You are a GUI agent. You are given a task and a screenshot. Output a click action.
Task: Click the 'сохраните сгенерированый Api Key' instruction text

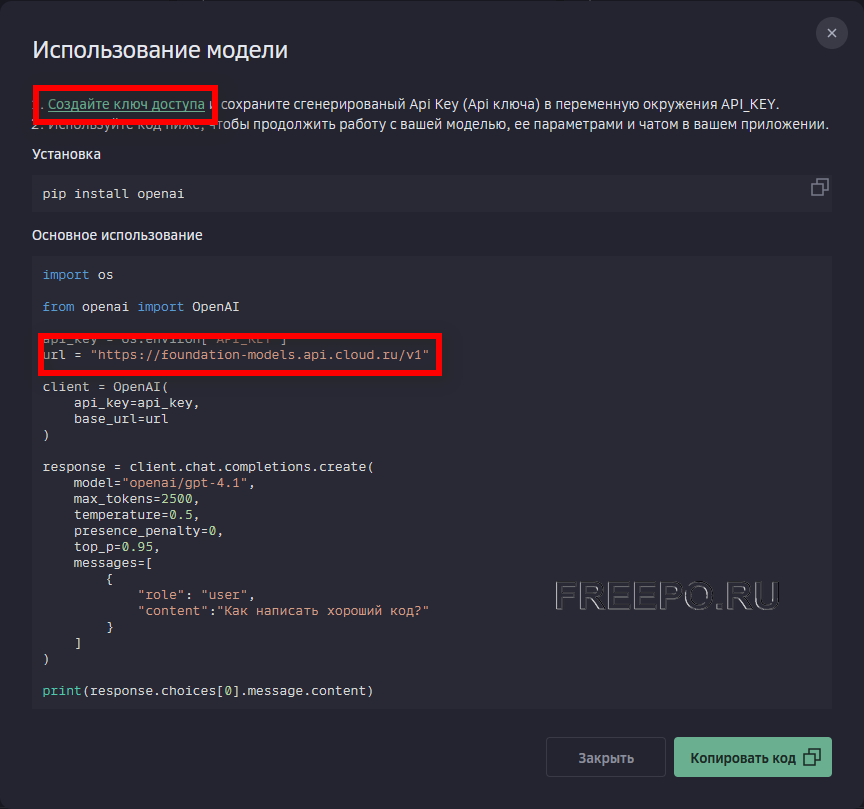500,104
